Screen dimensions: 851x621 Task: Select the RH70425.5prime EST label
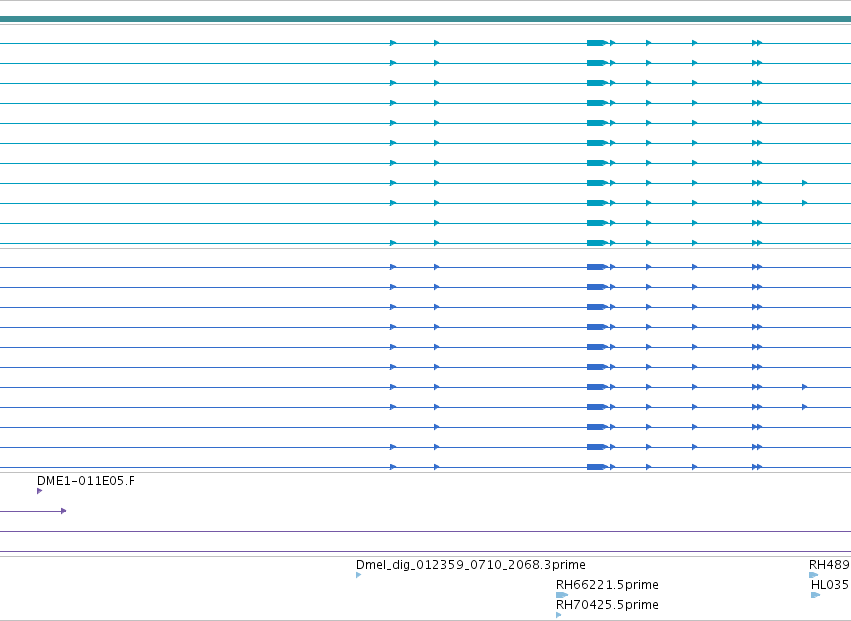click(607, 605)
